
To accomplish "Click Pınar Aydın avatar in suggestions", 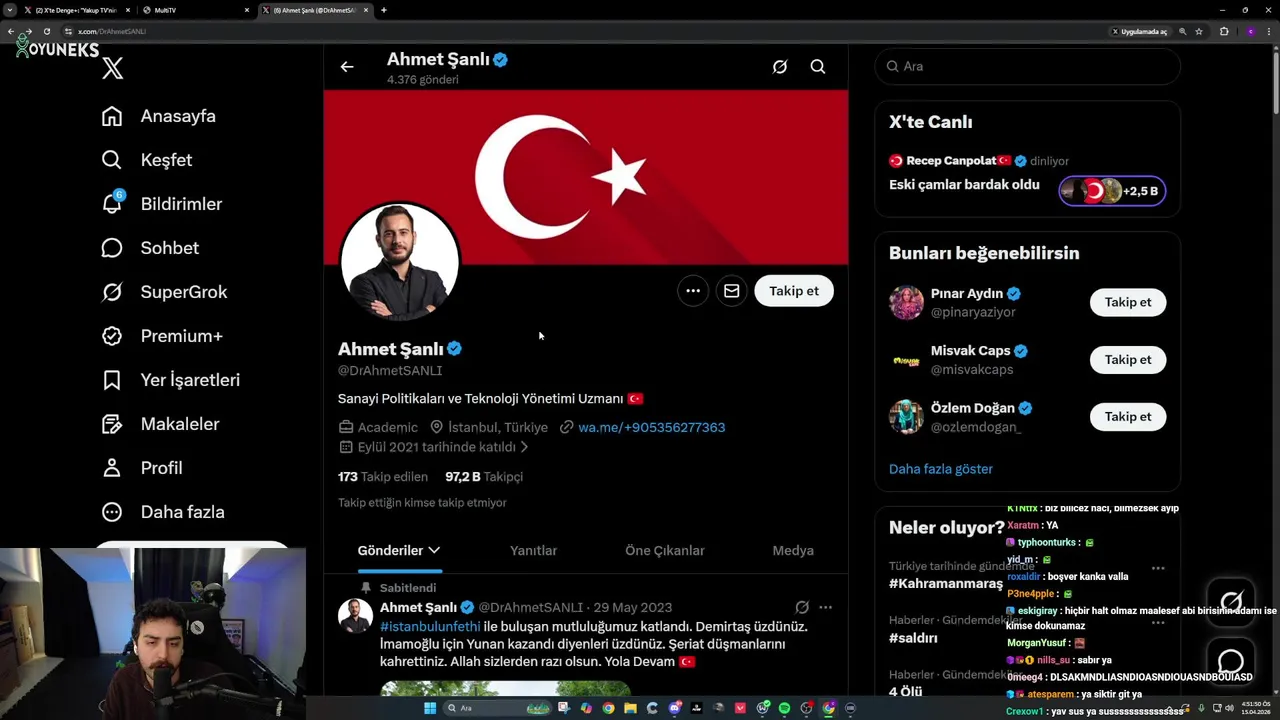I will (907, 302).
